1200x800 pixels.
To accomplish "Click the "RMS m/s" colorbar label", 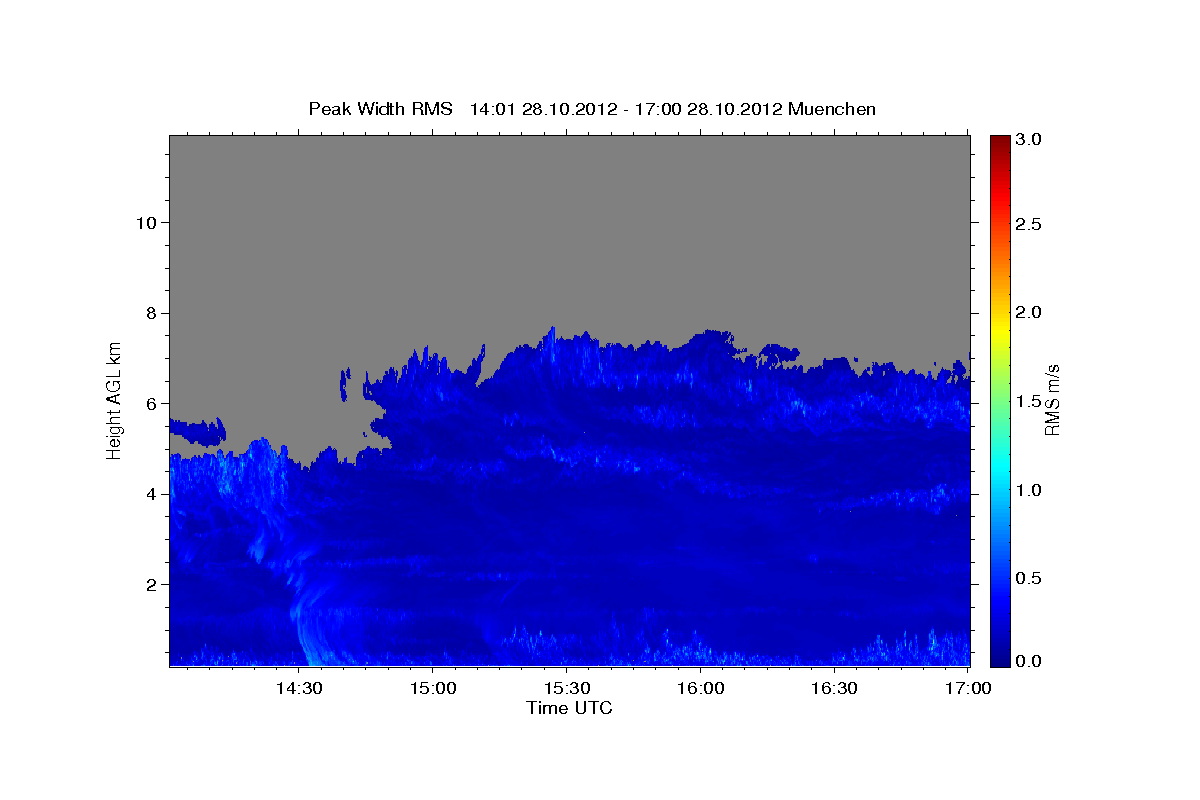I will (x=1052, y=400).
